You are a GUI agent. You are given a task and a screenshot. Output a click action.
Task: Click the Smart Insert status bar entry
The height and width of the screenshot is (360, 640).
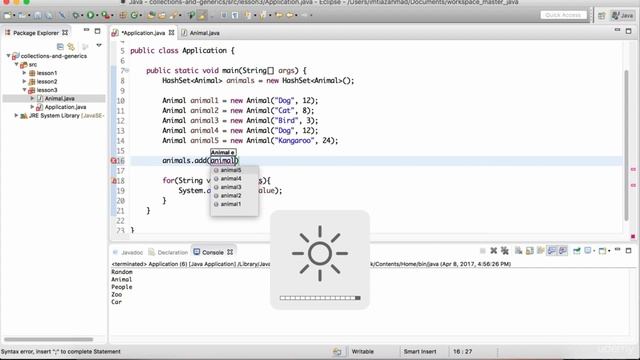pyautogui.click(x=420, y=351)
